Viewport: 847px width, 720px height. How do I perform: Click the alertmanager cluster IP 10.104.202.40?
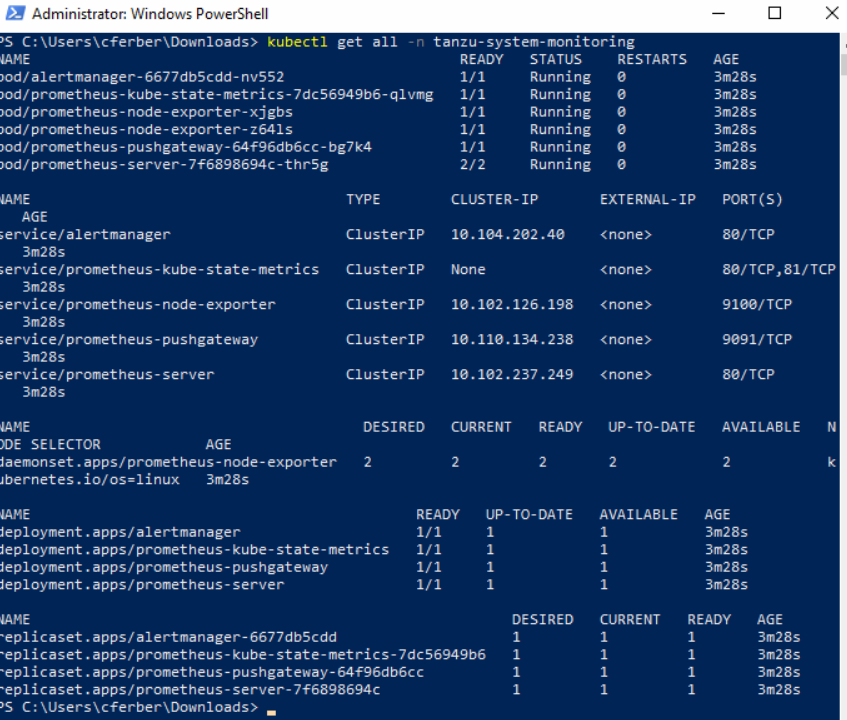click(507, 235)
